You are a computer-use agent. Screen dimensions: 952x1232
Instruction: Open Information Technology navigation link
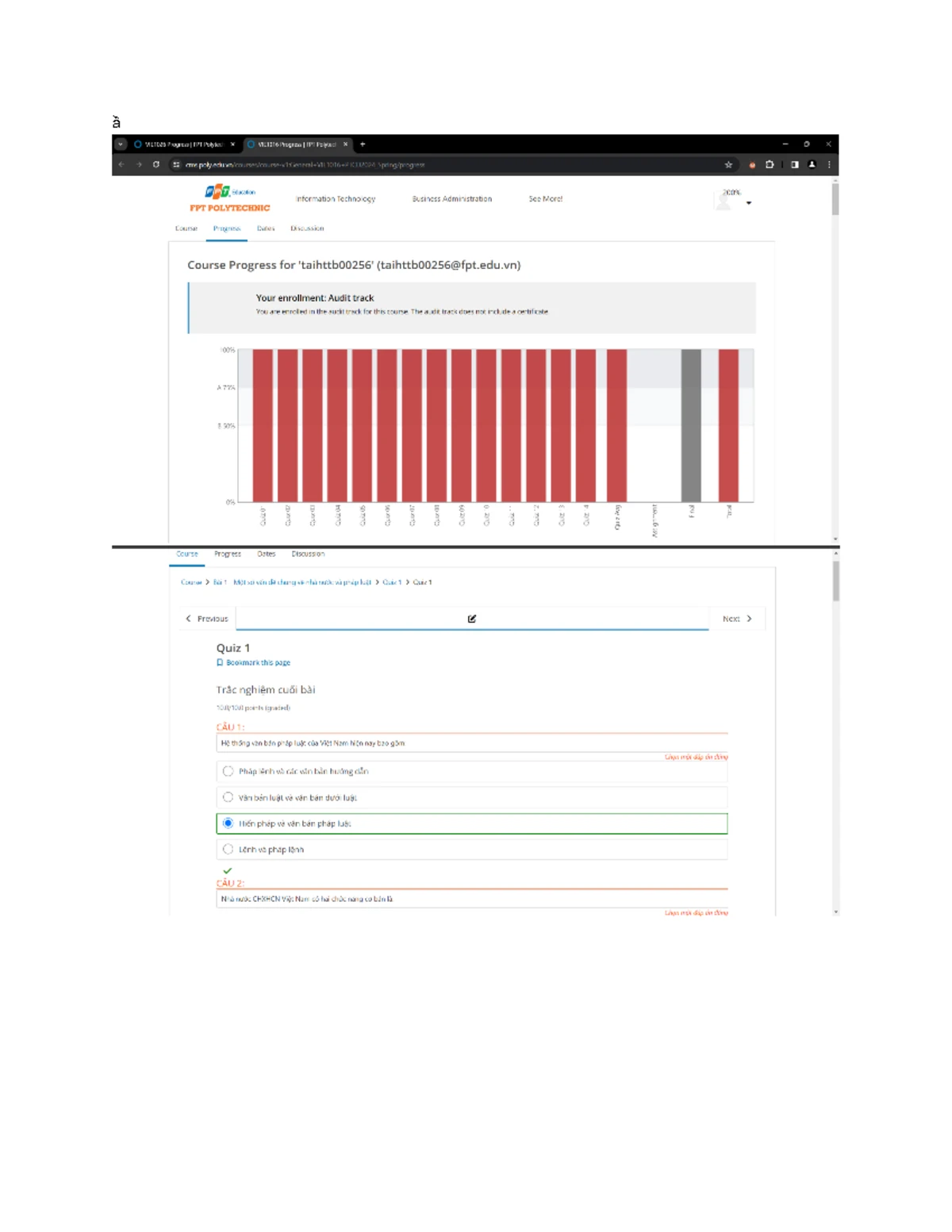tap(336, 199)
